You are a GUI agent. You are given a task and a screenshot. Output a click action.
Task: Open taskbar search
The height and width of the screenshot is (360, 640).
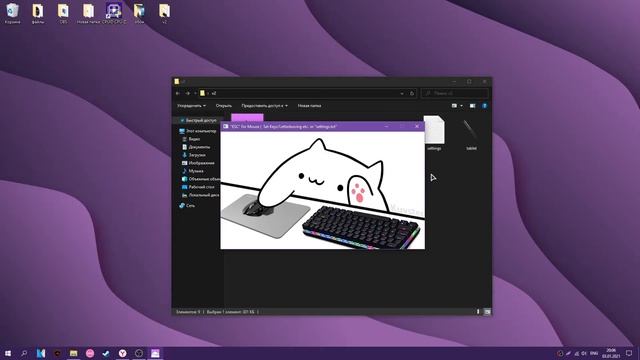pos(24,353)
